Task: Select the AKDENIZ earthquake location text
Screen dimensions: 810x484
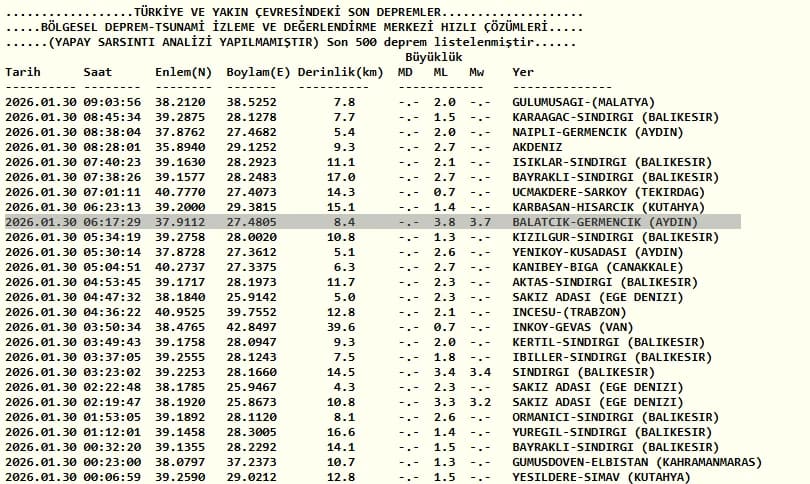Action: [x=537, y=147]
